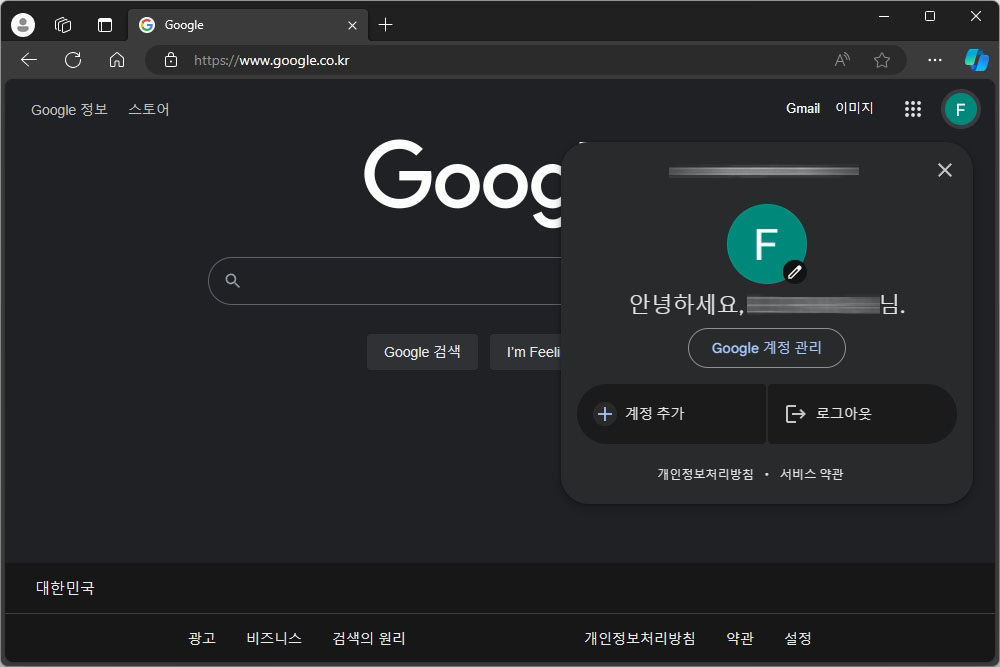
Task: Open 약관 footer link
Action: [x=740, y=638]
